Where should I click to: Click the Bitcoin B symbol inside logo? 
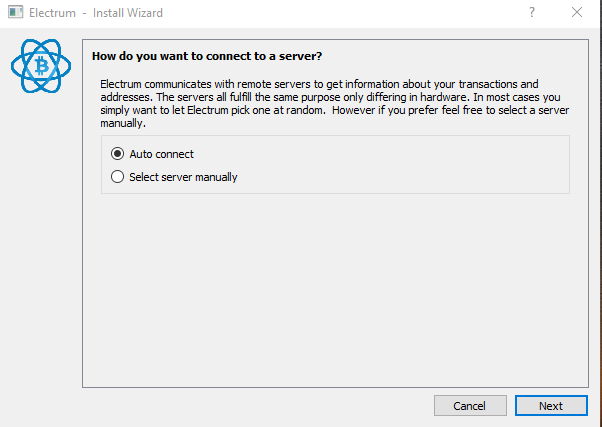click(x=41, y=66)
